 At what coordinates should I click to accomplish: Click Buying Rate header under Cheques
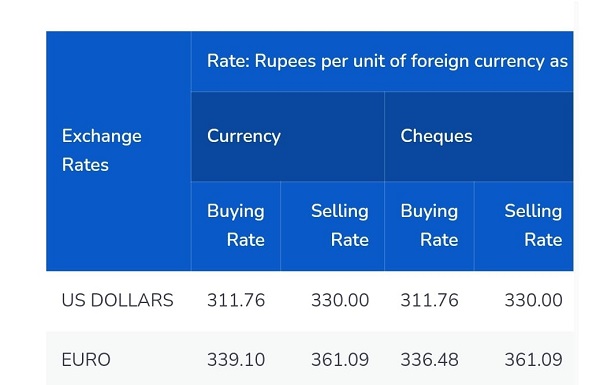429,226
